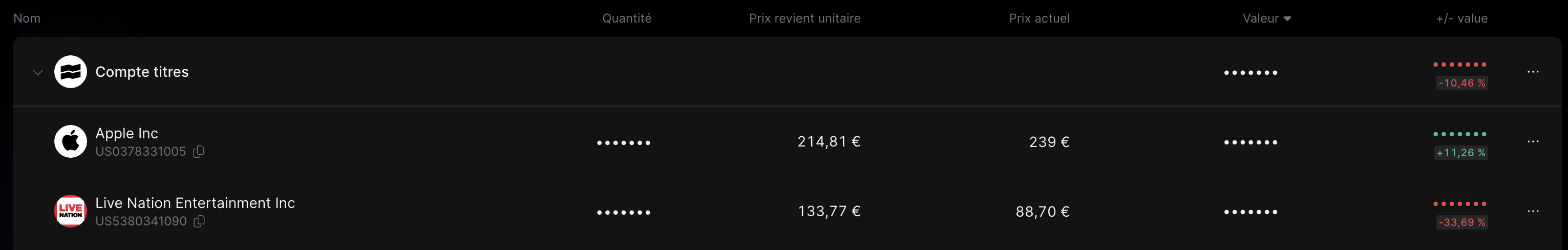1568x250 pixels.
Task: Open more options for Live Nation row
Action: click(x=1533, y=211)
